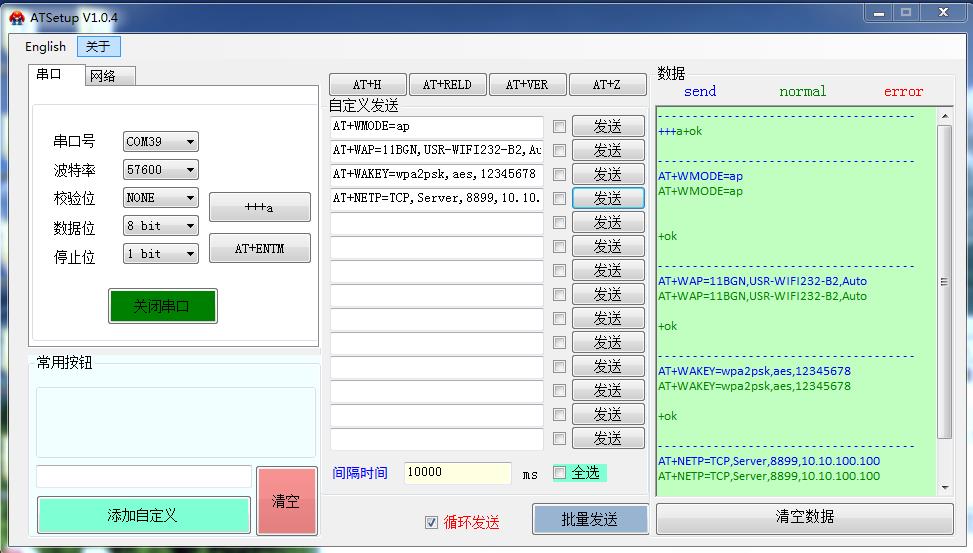Open the 关于 menu
Image resolution: width=973 pixels, height=553 pixels.
pos(98,46)
